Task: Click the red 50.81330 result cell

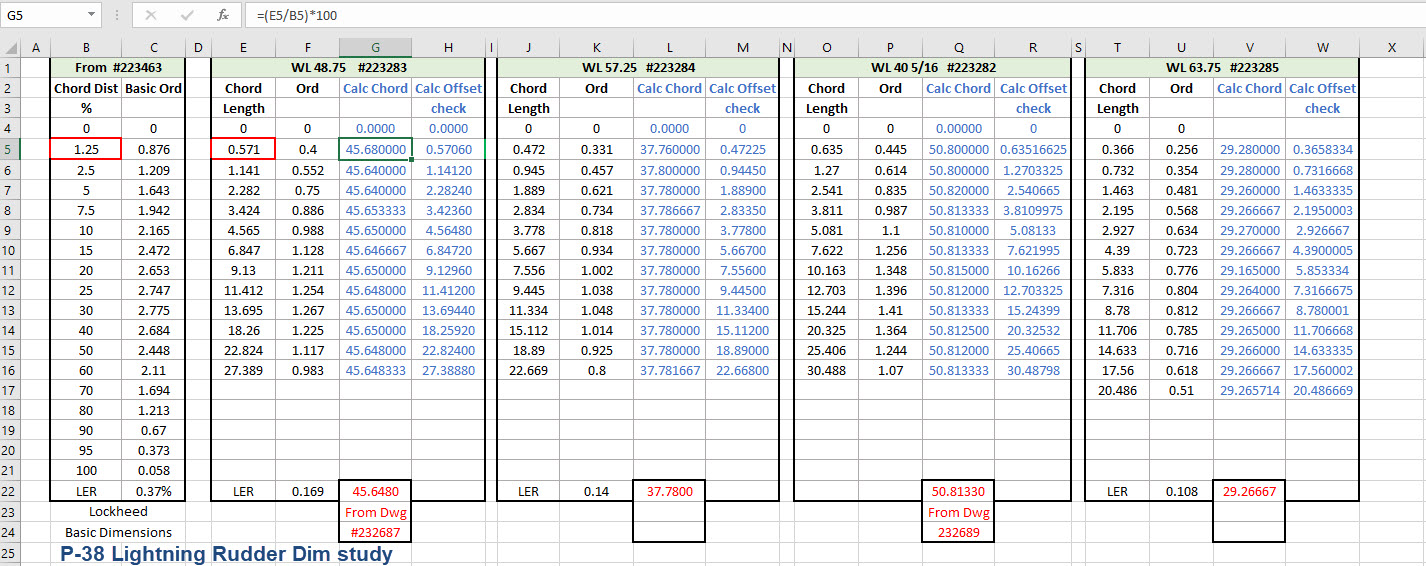Action: click(958, 491)
